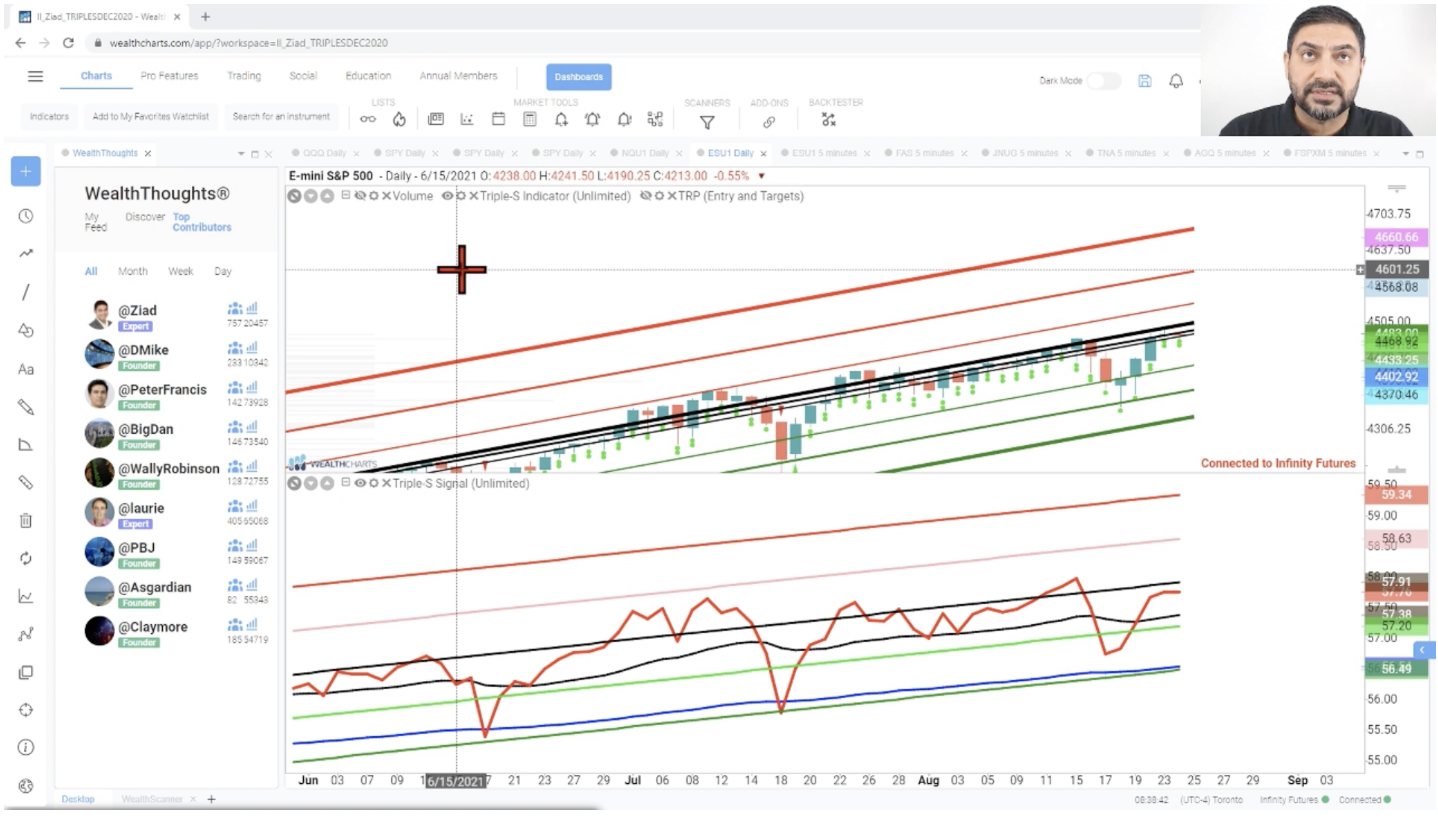Screen dimensions: 1438x836
Task: Toggle visibility of the Volume indicator
Action: pyautogui.click(x=360, y=196)
